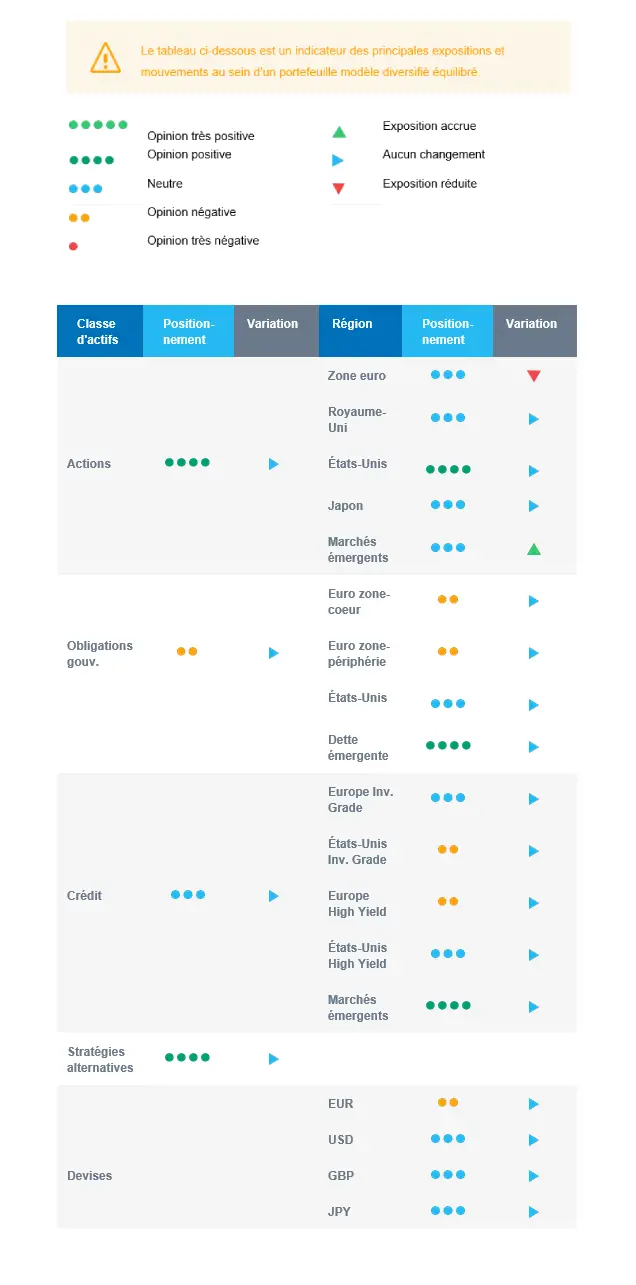Image resolution: width=636 pixels, height=1285 pixels.
Task: Click the green up arrow for Marchés émergents actions
Action: (534, 549)
